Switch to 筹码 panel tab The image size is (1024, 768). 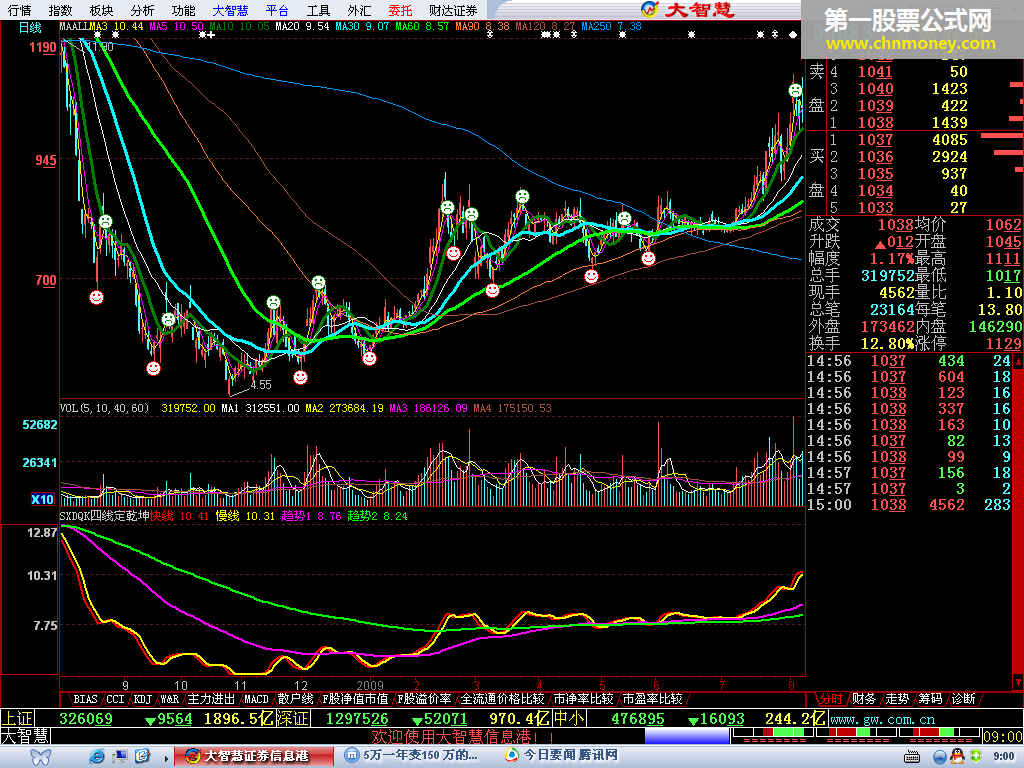pyautogui.click(x=931, y=699)
